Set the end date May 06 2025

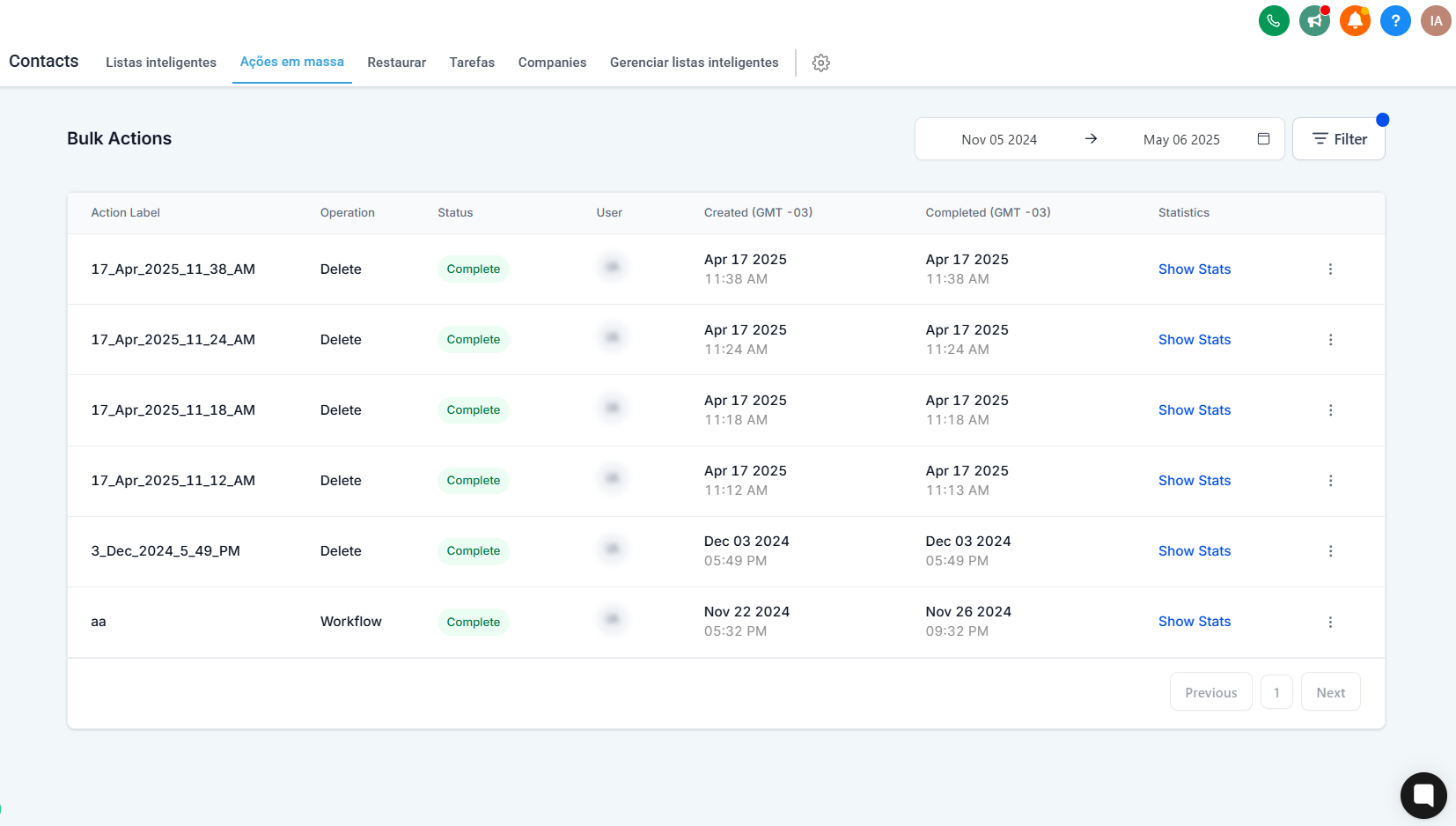point(1181,139)
